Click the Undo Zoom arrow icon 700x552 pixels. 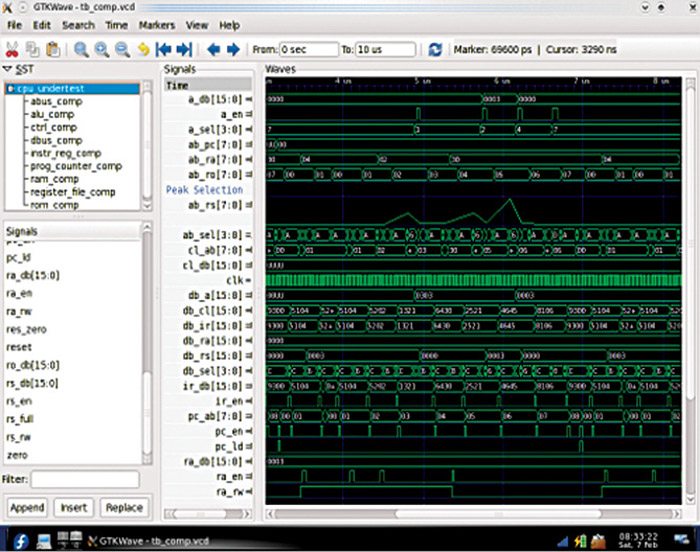[x=143, y=49]
